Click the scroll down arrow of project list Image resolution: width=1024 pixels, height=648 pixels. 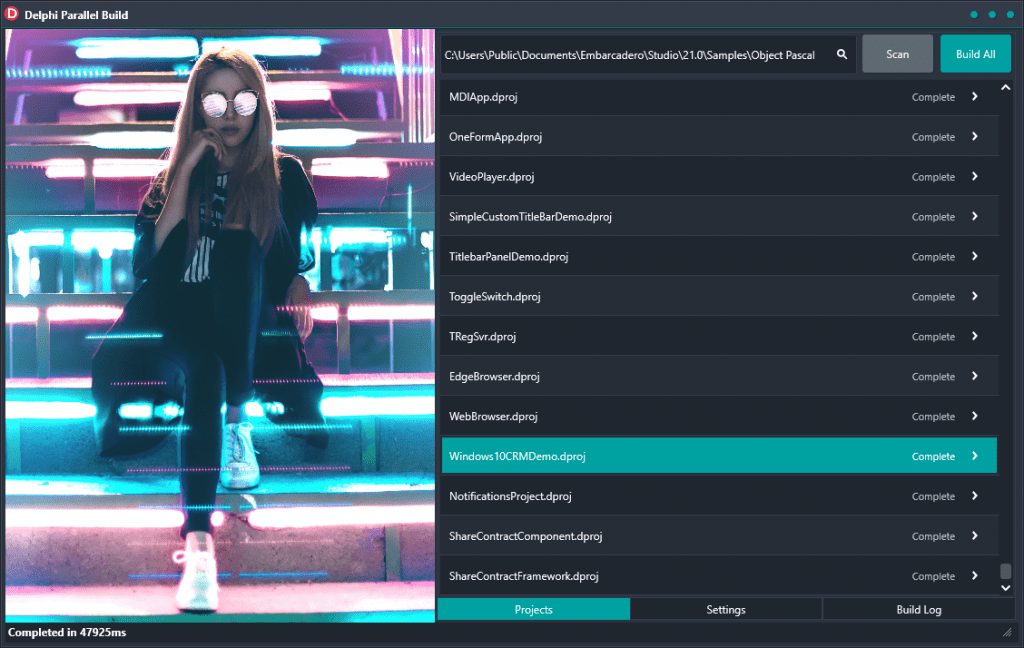[x=1006, y=588]
